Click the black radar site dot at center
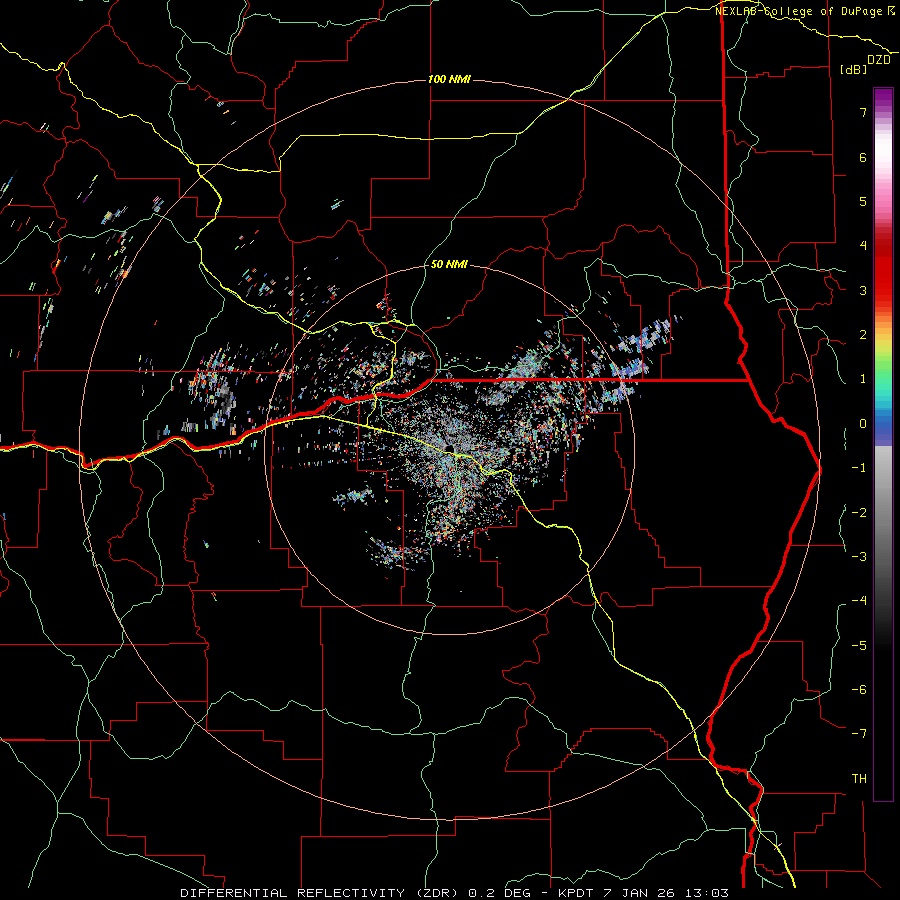The image size is (900, 900). [449, 448]
